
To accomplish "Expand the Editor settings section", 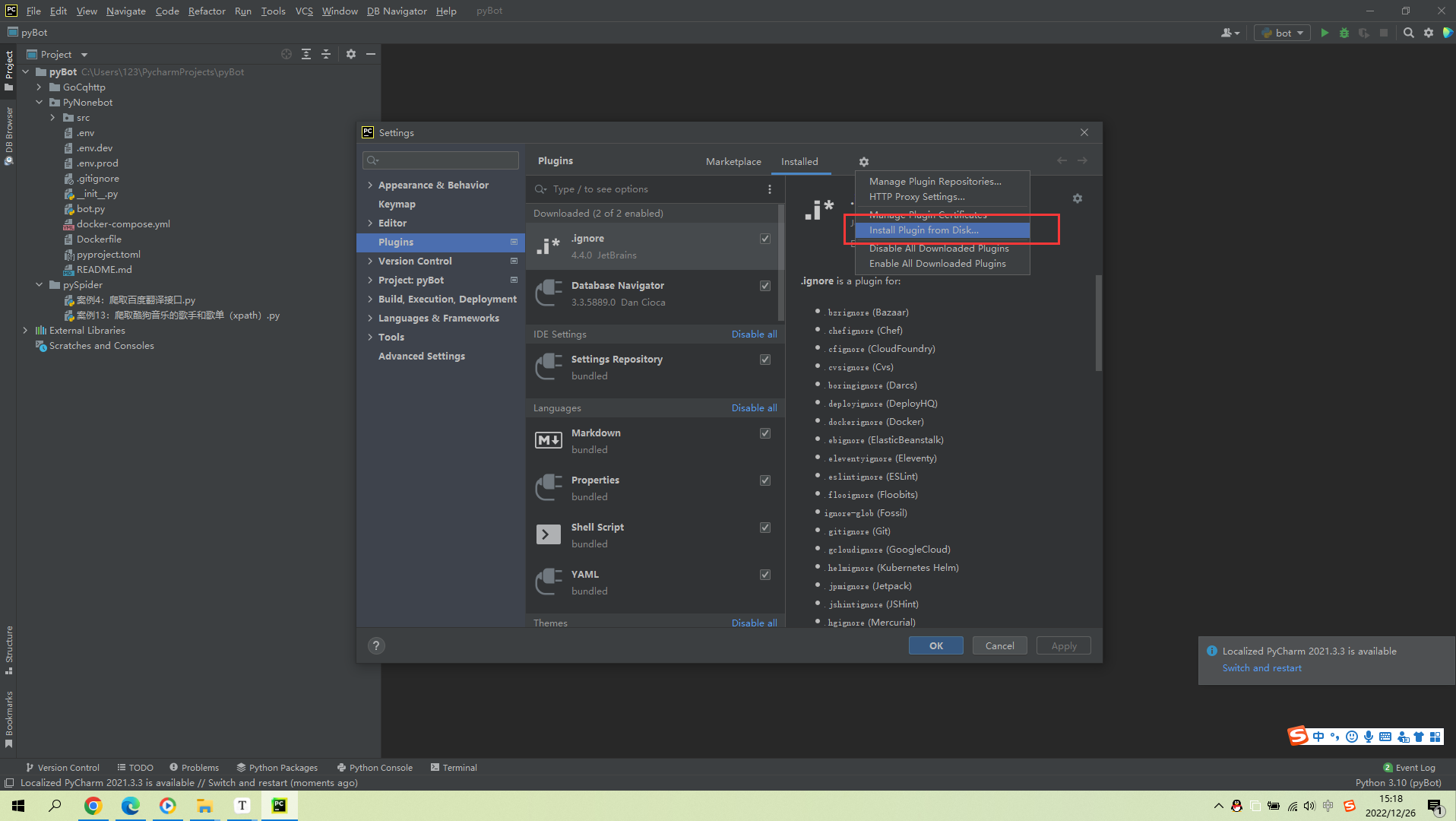I will tap(370, 223).
